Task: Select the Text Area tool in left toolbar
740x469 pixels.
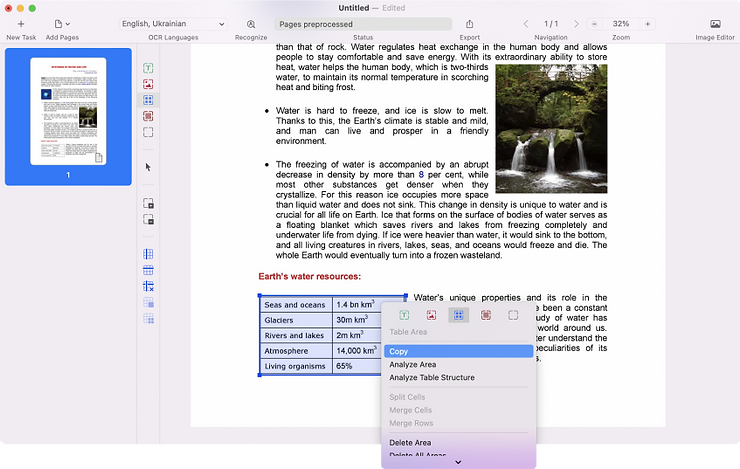Action: (148, 68)
